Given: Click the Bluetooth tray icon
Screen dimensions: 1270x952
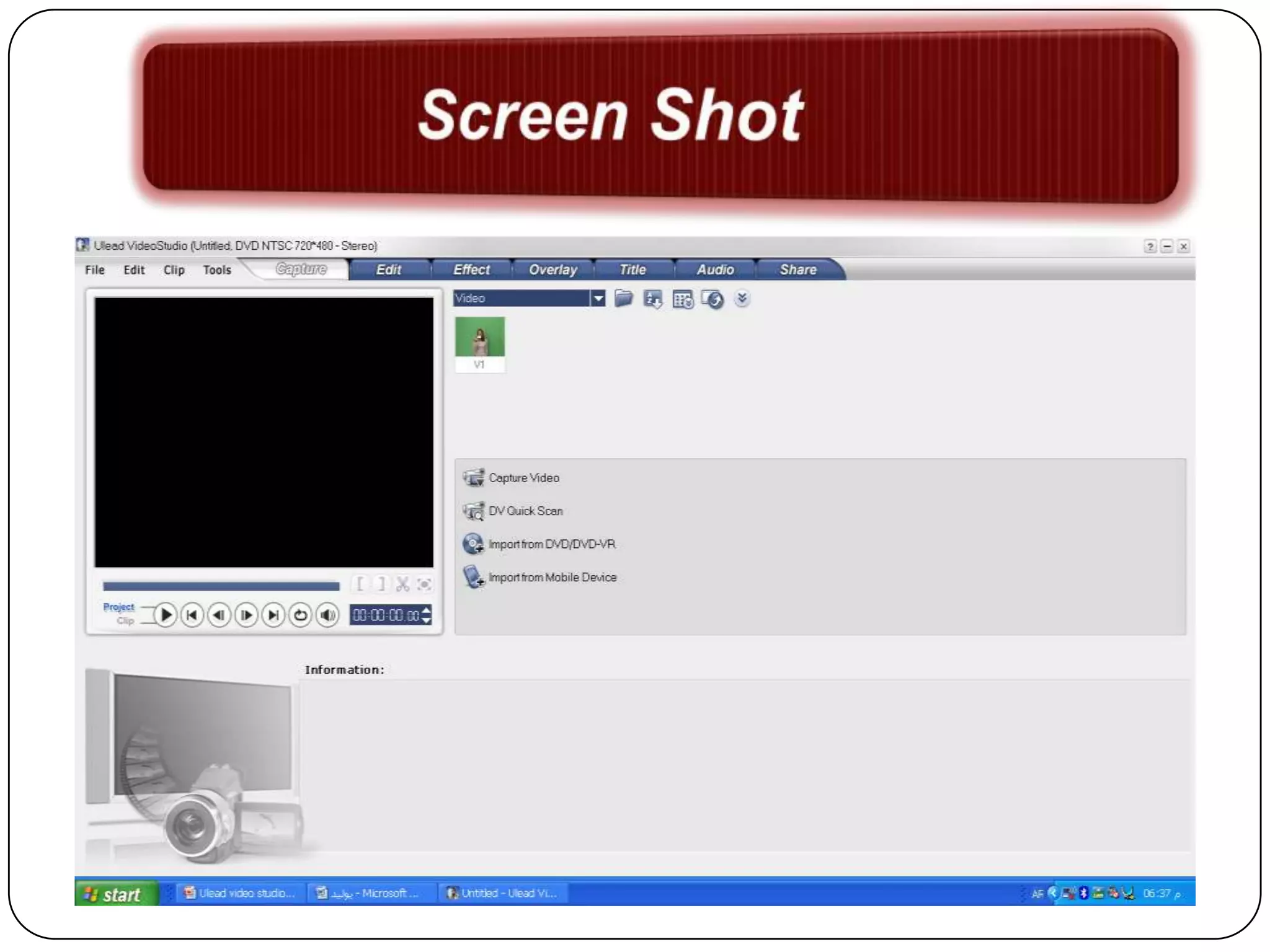Looking at the screenshot, I should click(x=1083, y=893).
